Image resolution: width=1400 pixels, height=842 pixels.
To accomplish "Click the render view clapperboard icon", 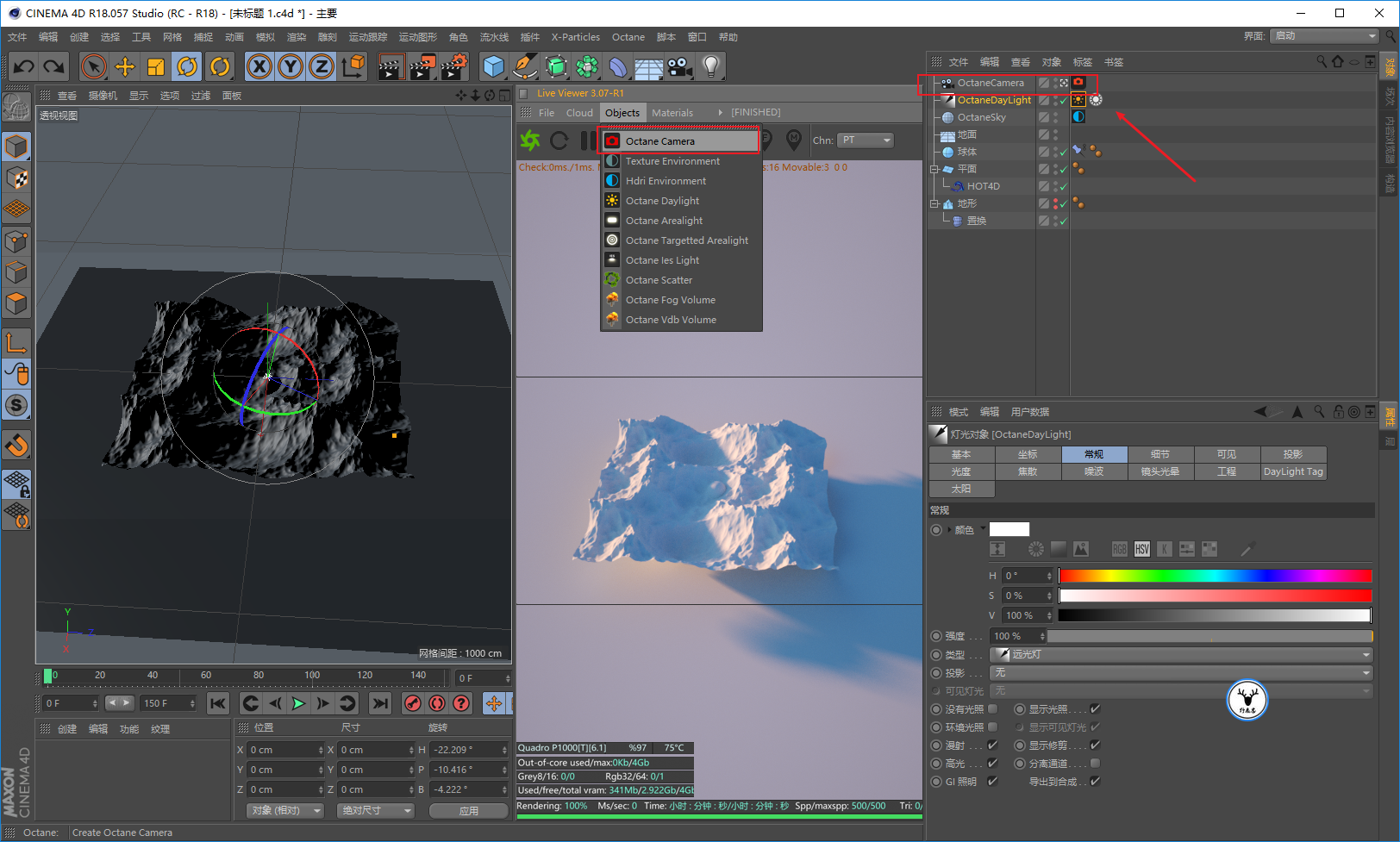I will (x=391, y=66).
